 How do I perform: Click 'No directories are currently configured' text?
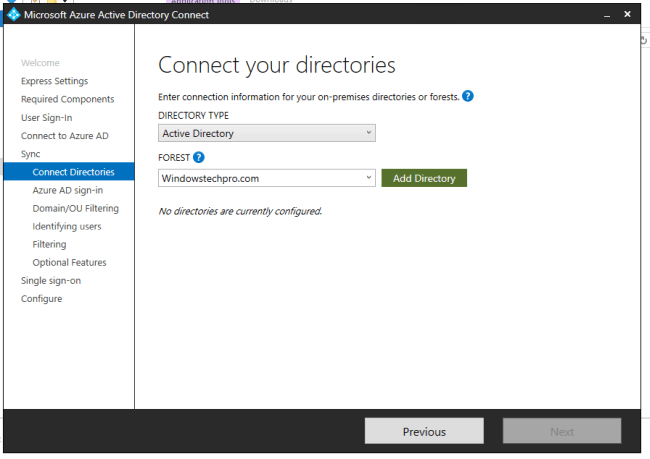(x=240, y=211)
